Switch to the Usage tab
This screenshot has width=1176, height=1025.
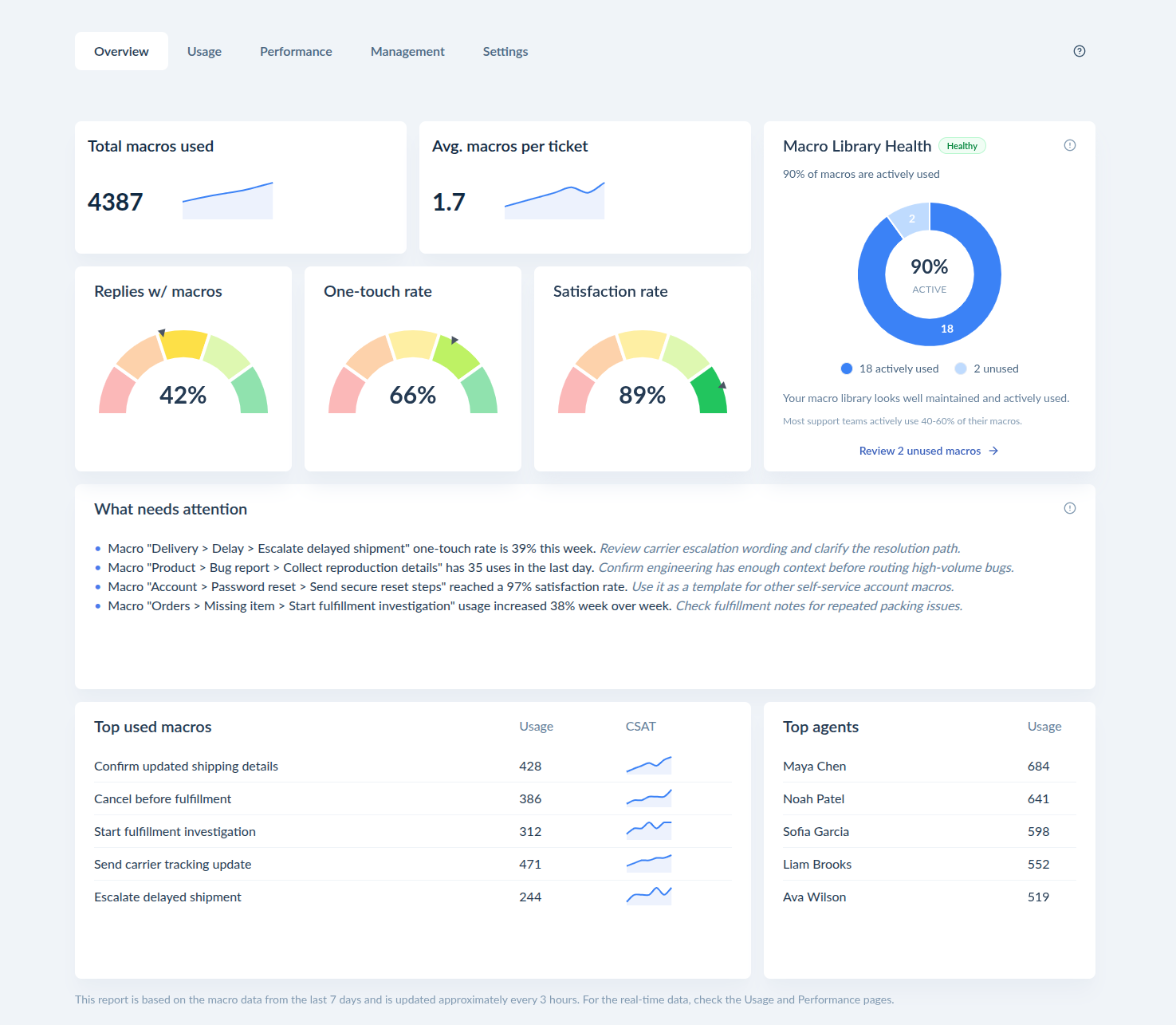click(x=204, y=51)
